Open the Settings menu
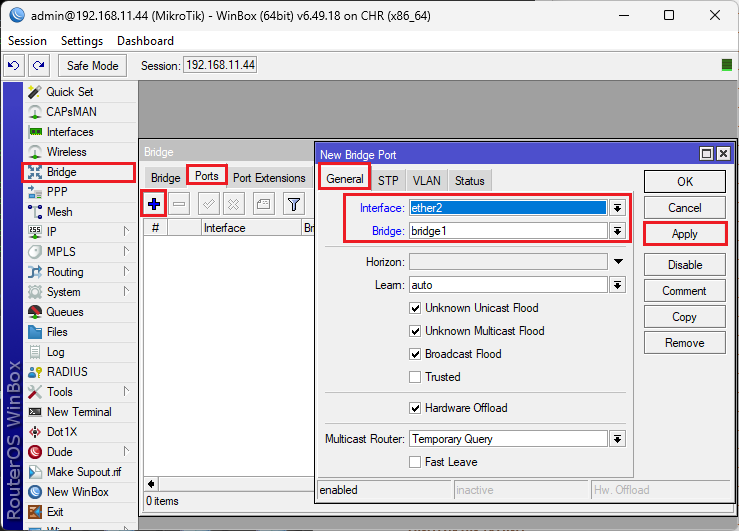The width and height of the screenshot is (739, 531). coord(81,41)
